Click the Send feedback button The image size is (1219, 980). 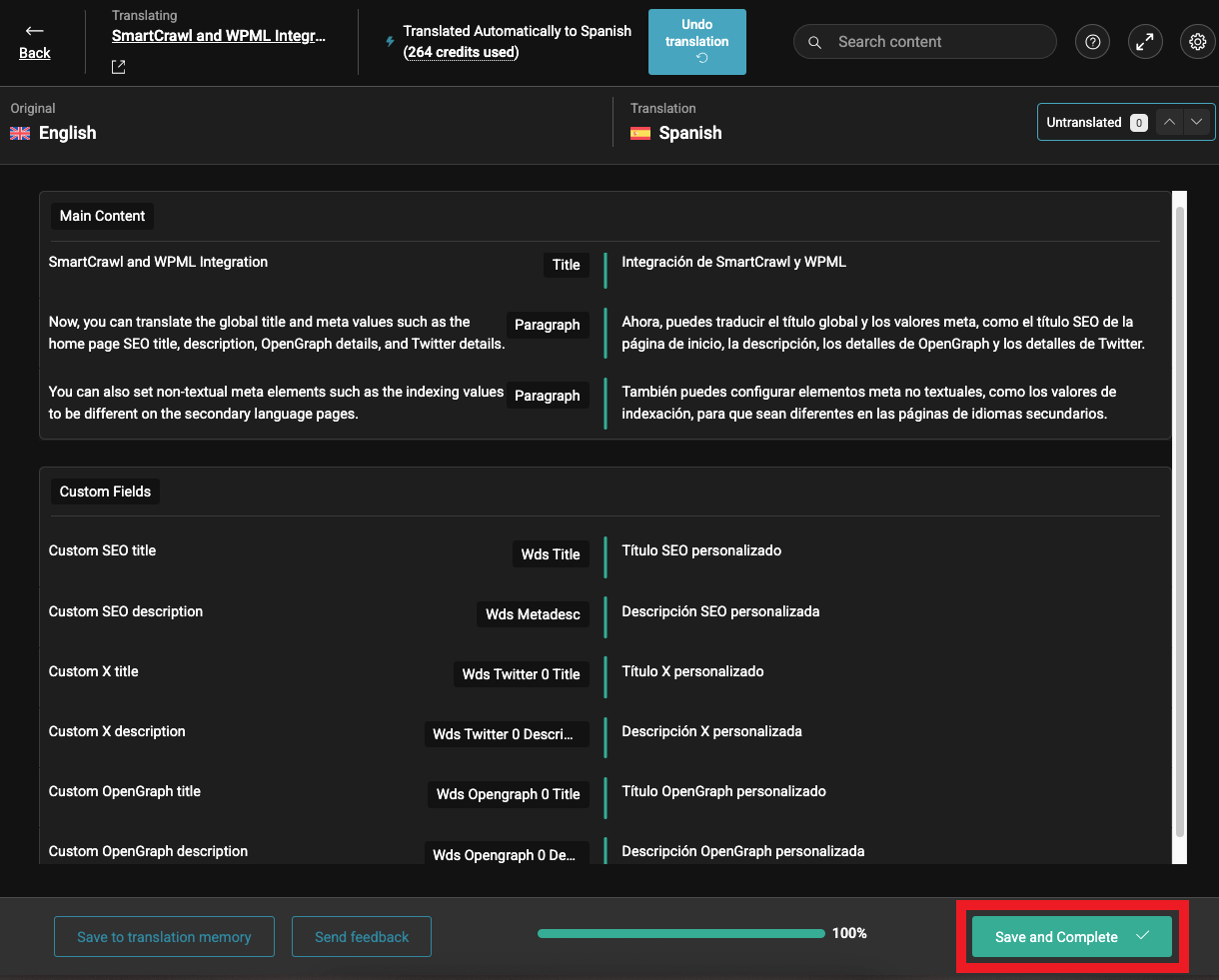coord(362,936)
